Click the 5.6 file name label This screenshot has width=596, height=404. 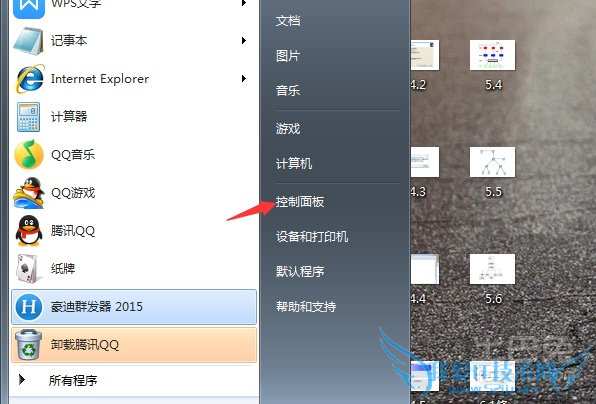click(x=493, y=299)
